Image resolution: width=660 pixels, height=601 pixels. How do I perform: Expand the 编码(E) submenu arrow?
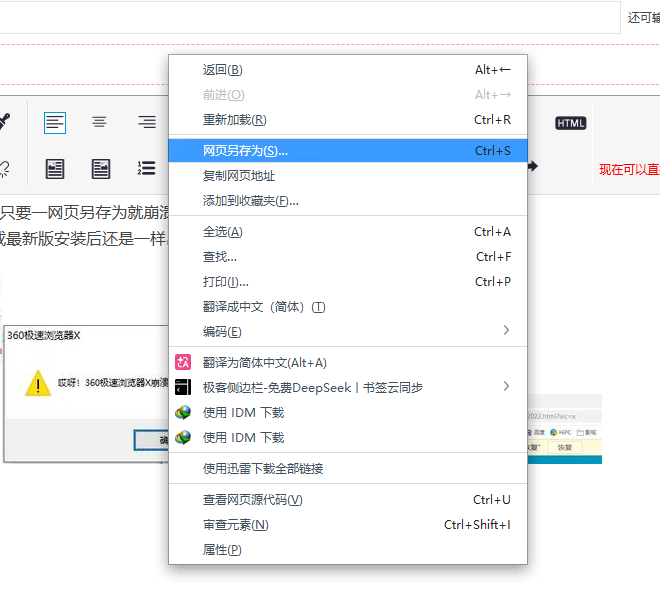click(x=506, y=330)
